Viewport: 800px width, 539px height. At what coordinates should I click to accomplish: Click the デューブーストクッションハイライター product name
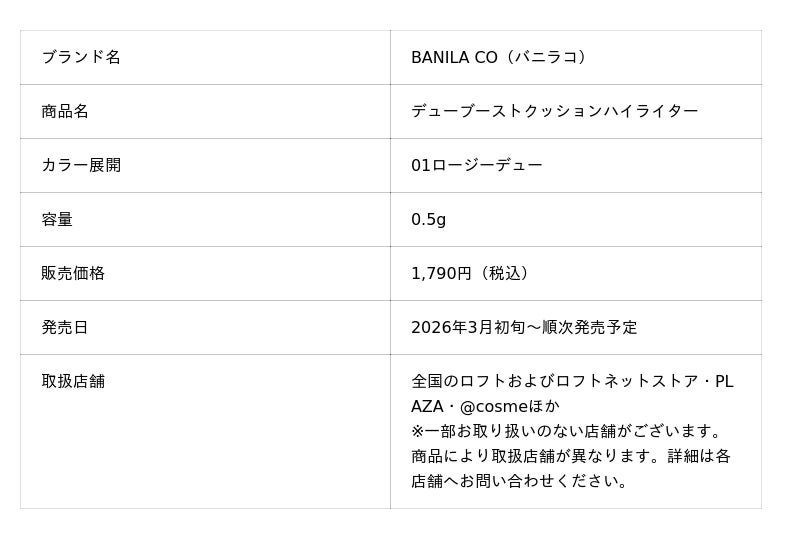click(x=554, y=111)
